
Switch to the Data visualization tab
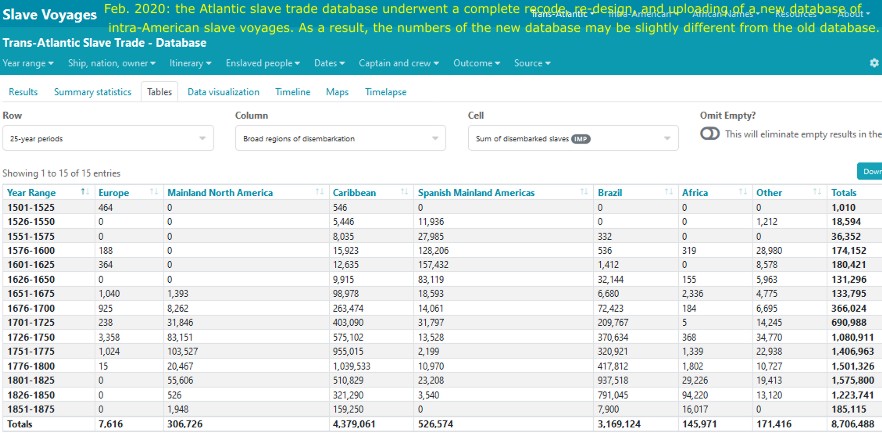click(223, 92)
